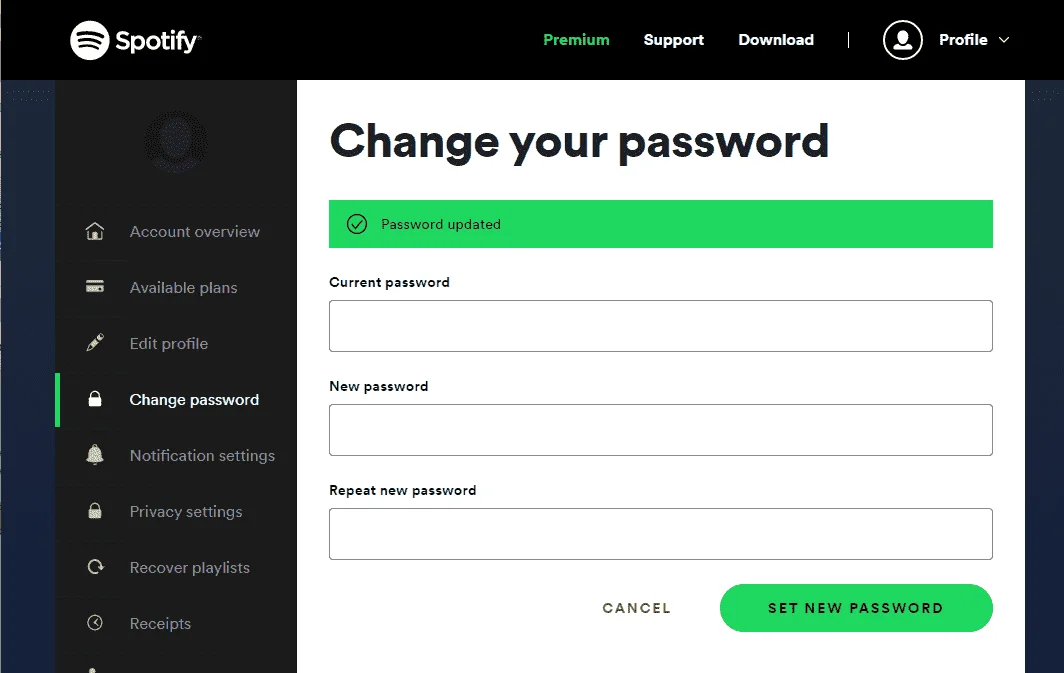Focus the Repeat new password field
Screen dimensions: 1064x673
tap(661, 534)
